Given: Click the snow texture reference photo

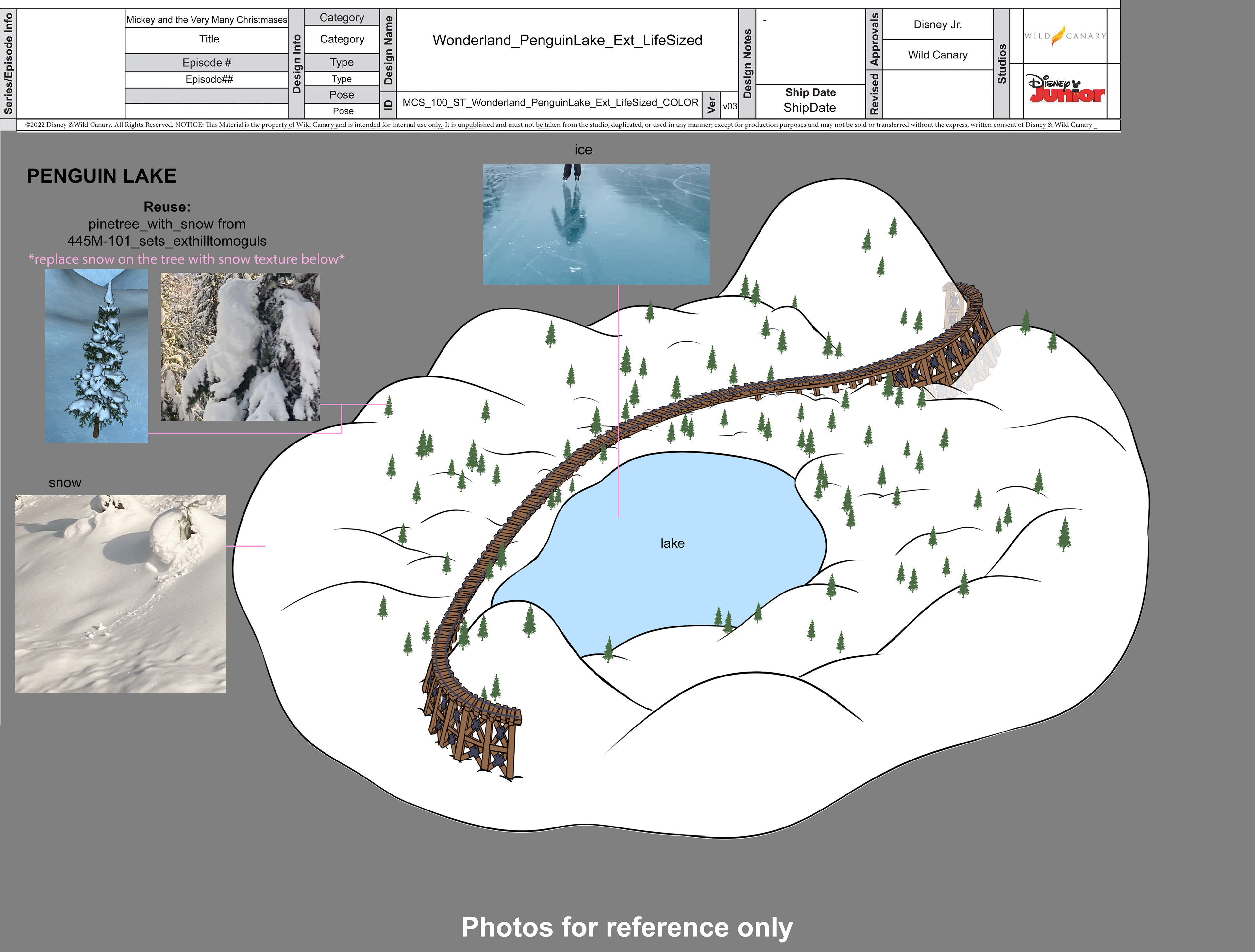Looking at the screenshot, I should (120, 593).
